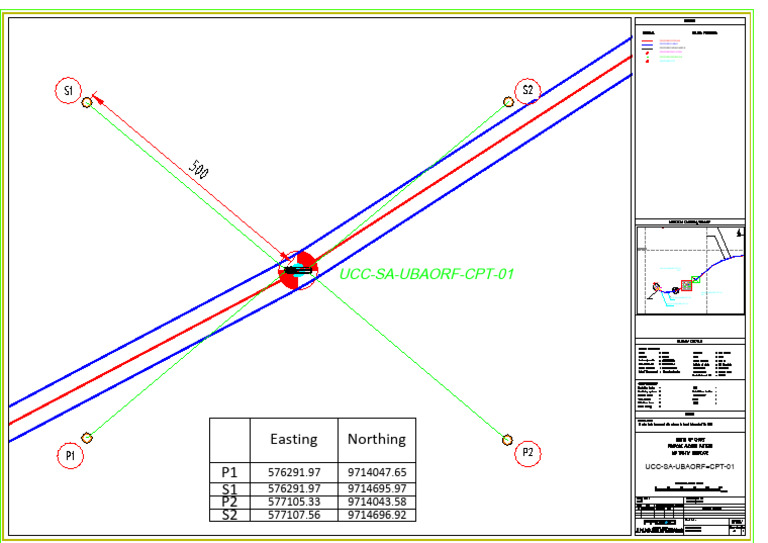Click the S2 row label in table
Screen dimensions: 768x543
coord(229,515)
